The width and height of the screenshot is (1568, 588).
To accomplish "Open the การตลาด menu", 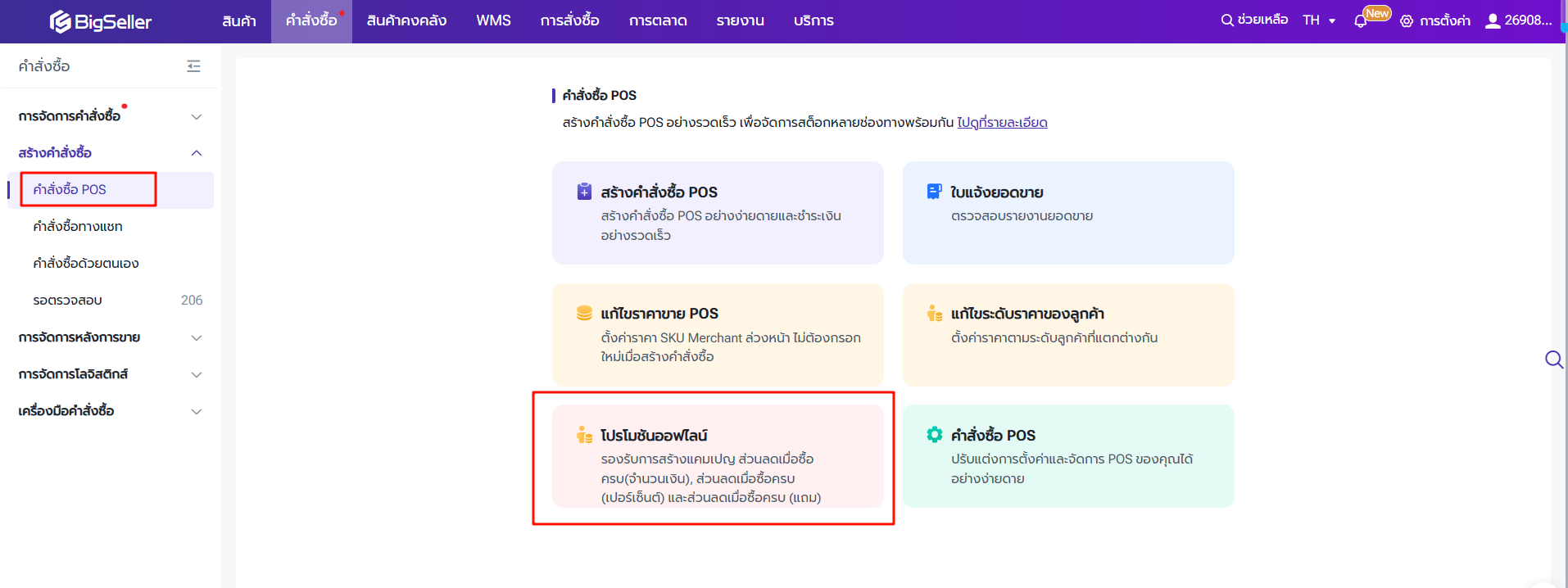I will [x=658, y=21].
